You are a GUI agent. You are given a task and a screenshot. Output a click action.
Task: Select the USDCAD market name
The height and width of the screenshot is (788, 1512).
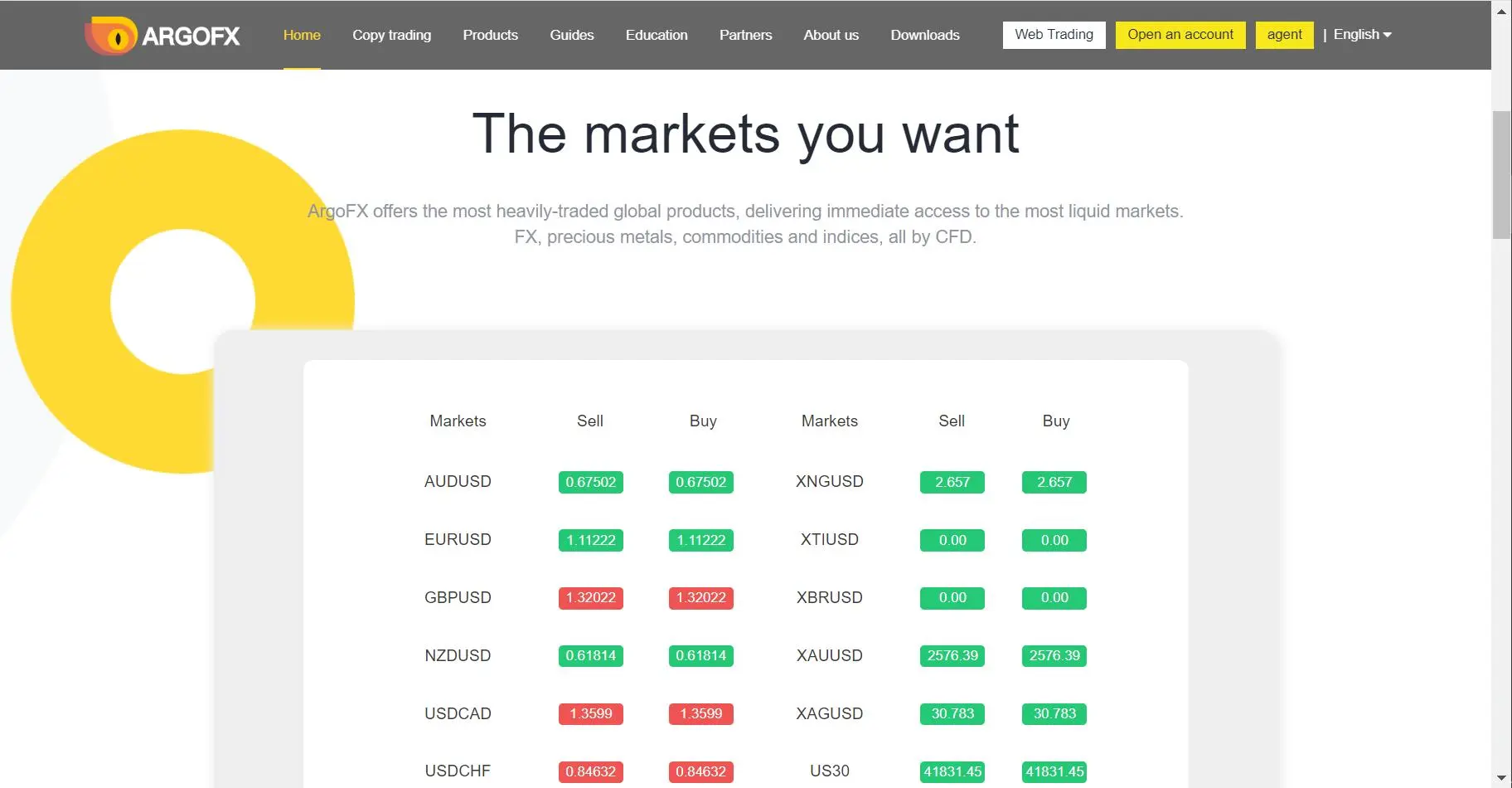[458, 714]
